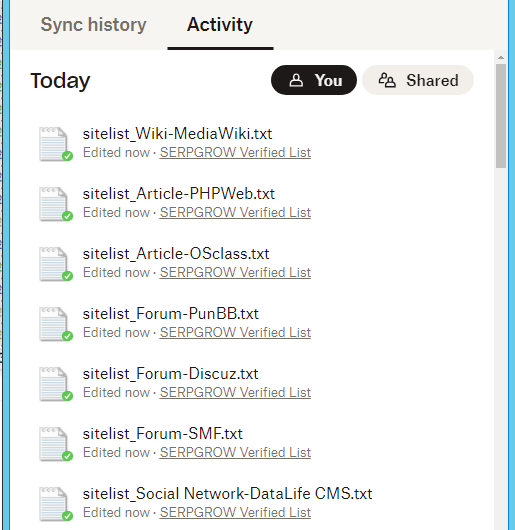
Task: Click the sitelist_Article-OSclass.txt filename
Action: 176,254
